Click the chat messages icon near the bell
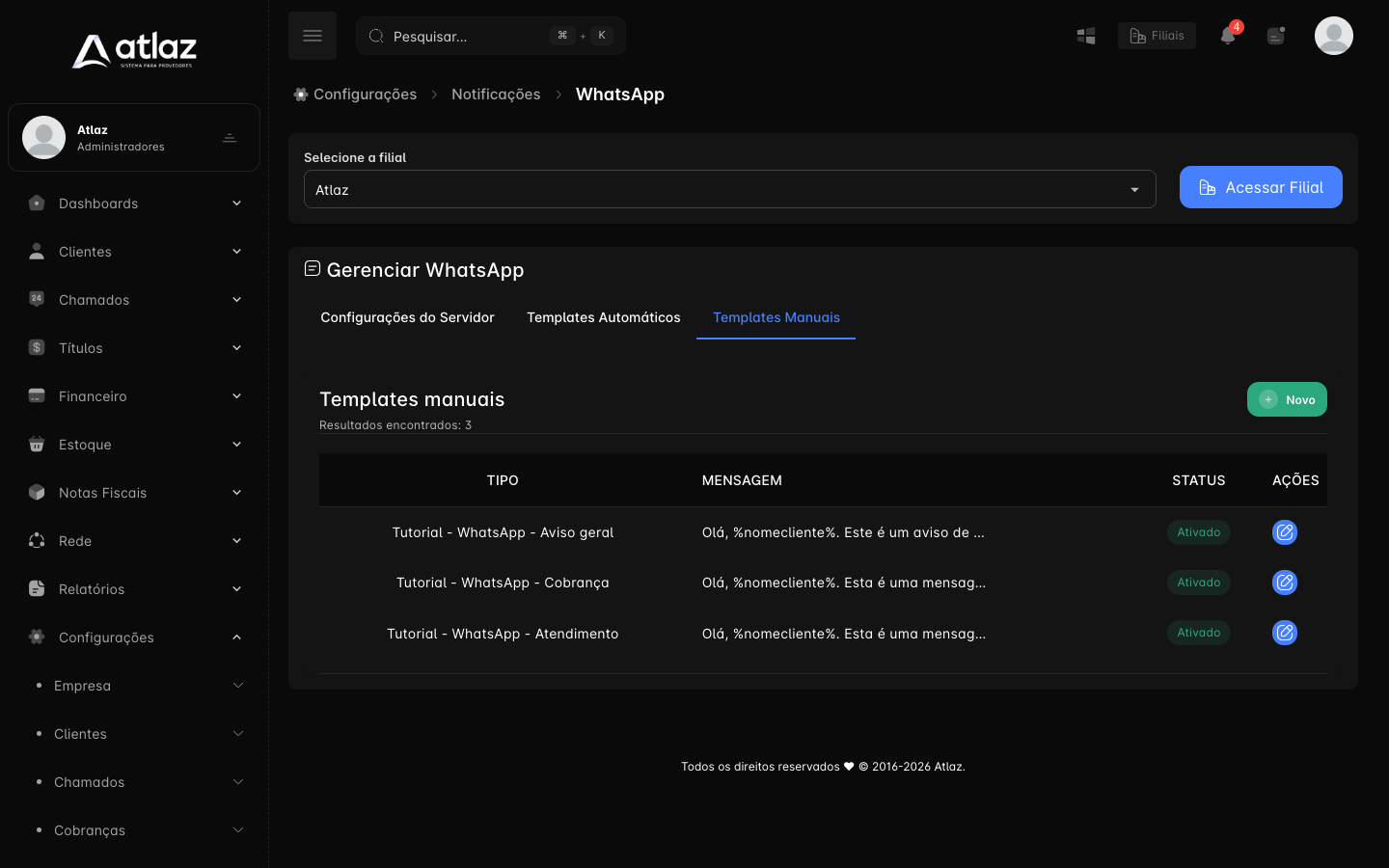Image resolution: width=1389 pixels, height=868 pixels. point(1276,36)
